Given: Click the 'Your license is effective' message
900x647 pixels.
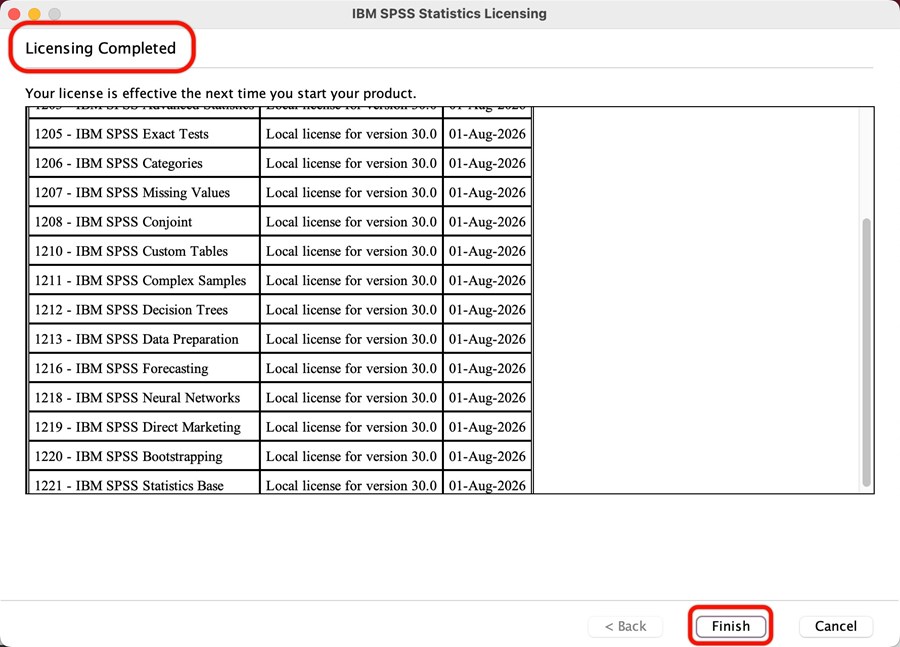Looking at the screenshot, I should click(x=220, y=94).
